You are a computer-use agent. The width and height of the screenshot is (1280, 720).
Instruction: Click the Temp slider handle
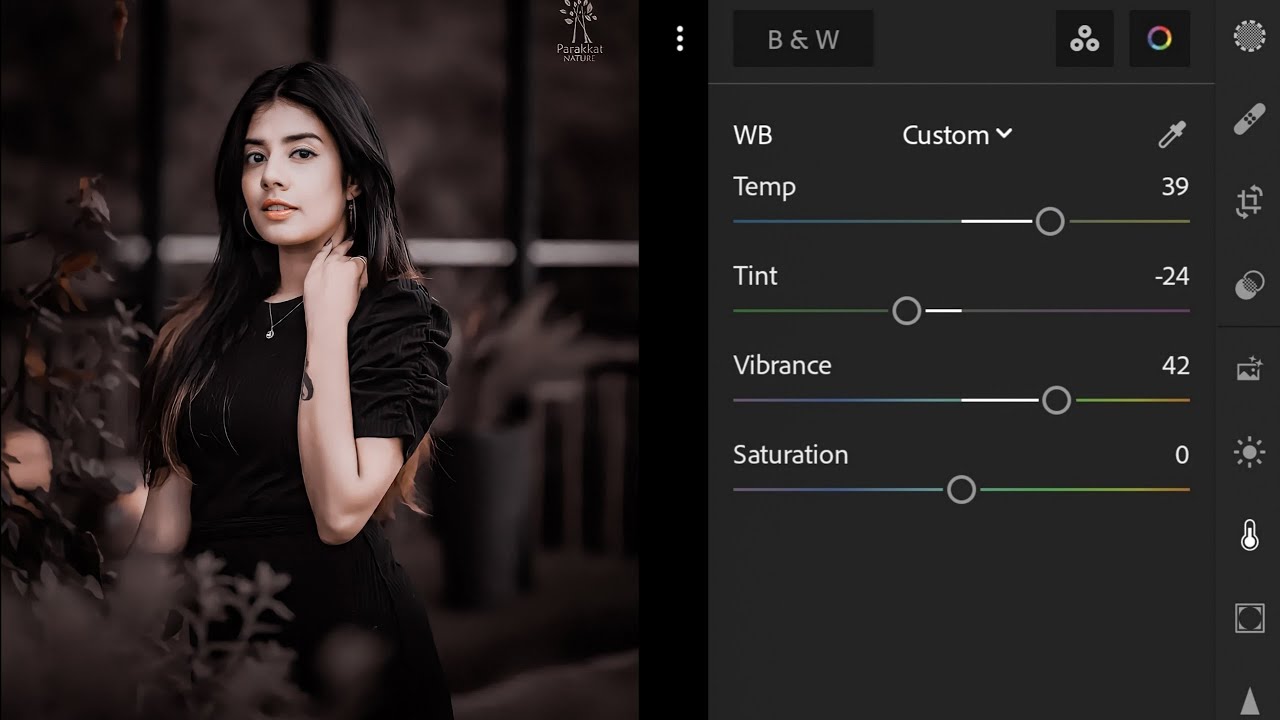click(x=1050, y=221)
